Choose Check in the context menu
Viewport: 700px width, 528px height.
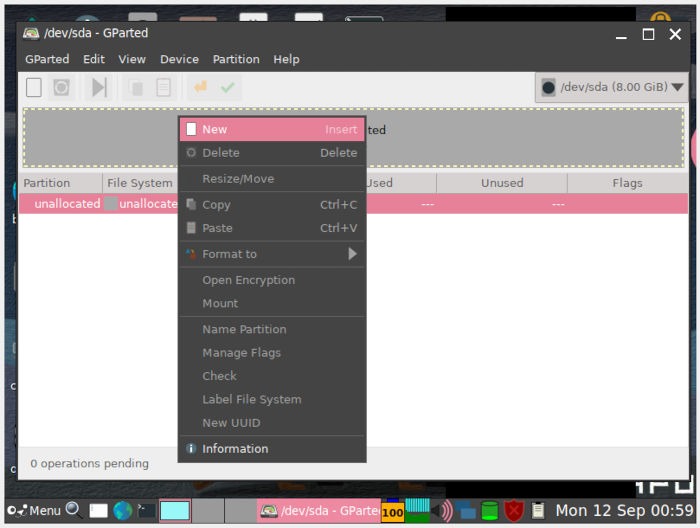pos(272,376)
